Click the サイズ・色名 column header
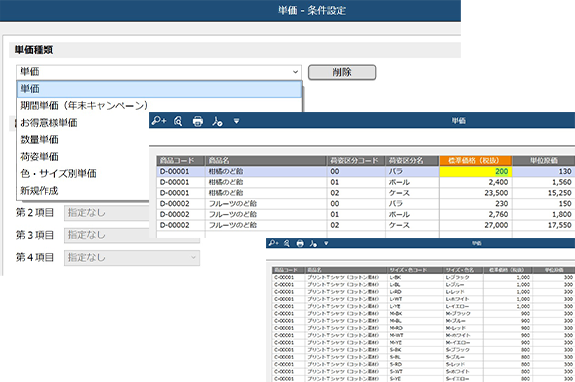 [x=463, y=270]
